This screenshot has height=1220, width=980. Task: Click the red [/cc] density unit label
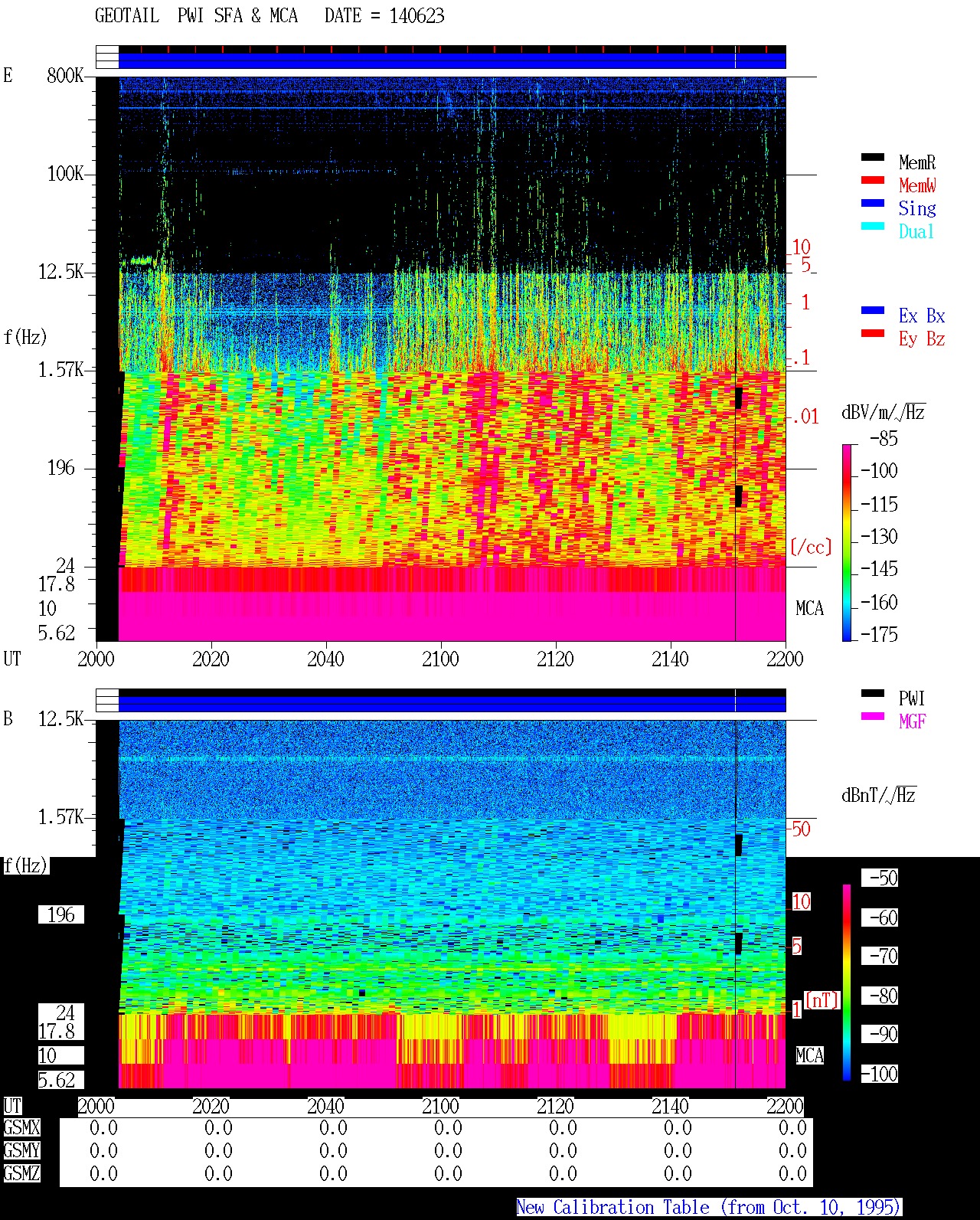click(x=811, y=547)
